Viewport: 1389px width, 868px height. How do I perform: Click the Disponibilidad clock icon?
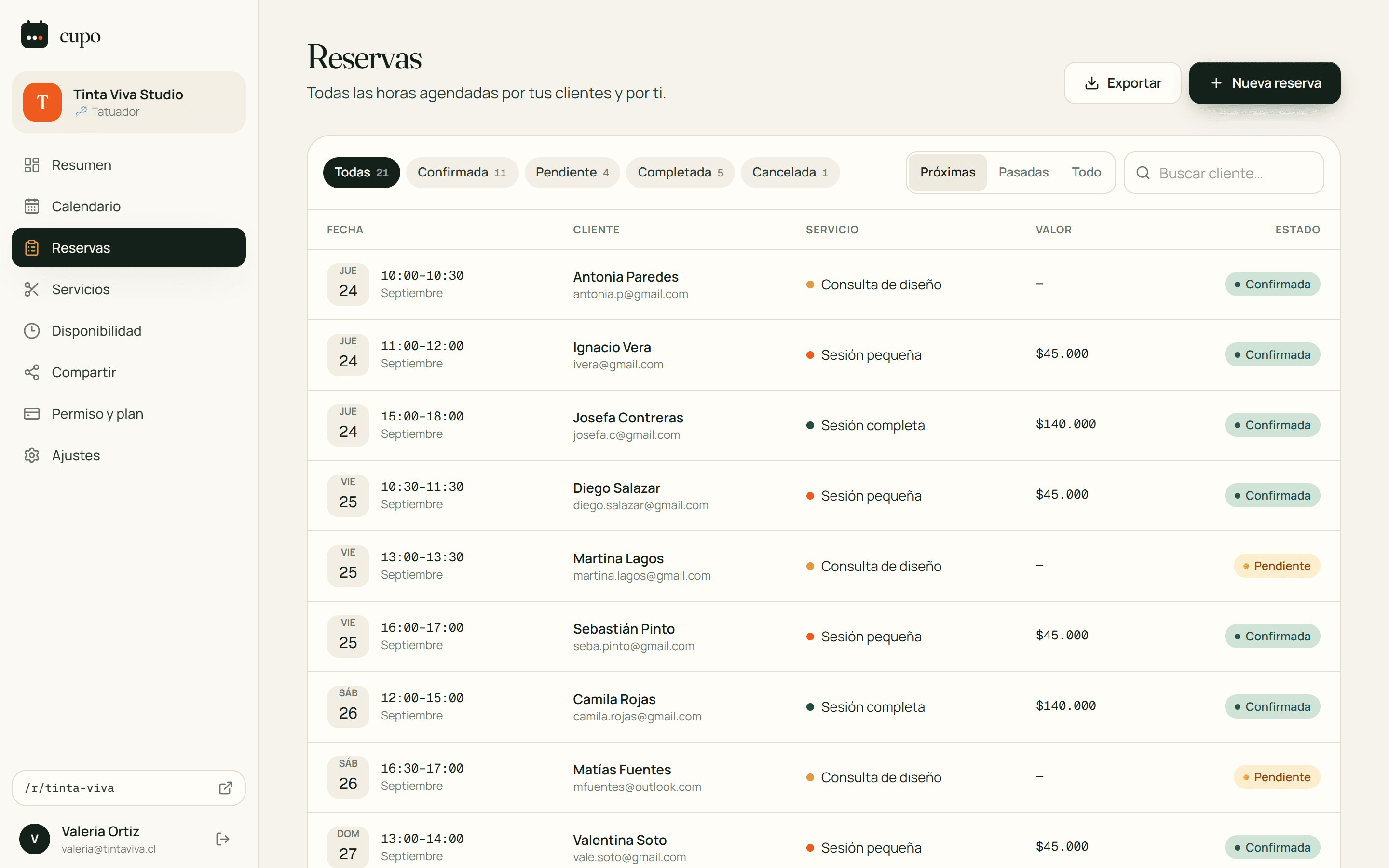point(31,331)
